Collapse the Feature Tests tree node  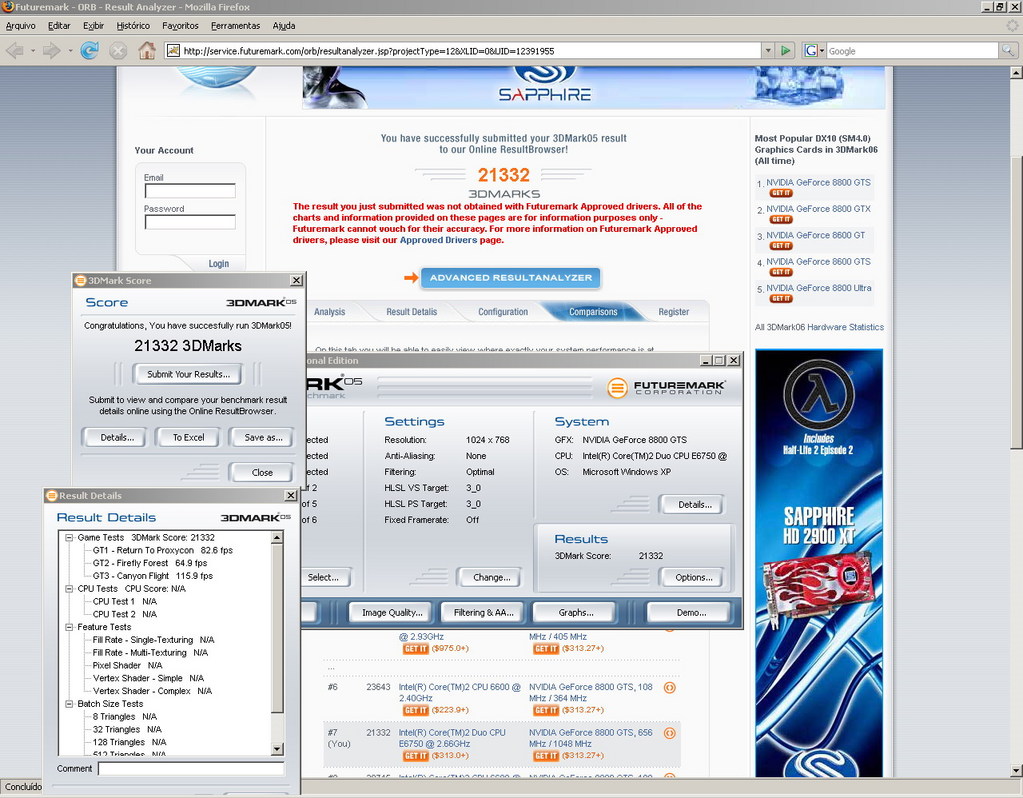(x=69, y=627)
